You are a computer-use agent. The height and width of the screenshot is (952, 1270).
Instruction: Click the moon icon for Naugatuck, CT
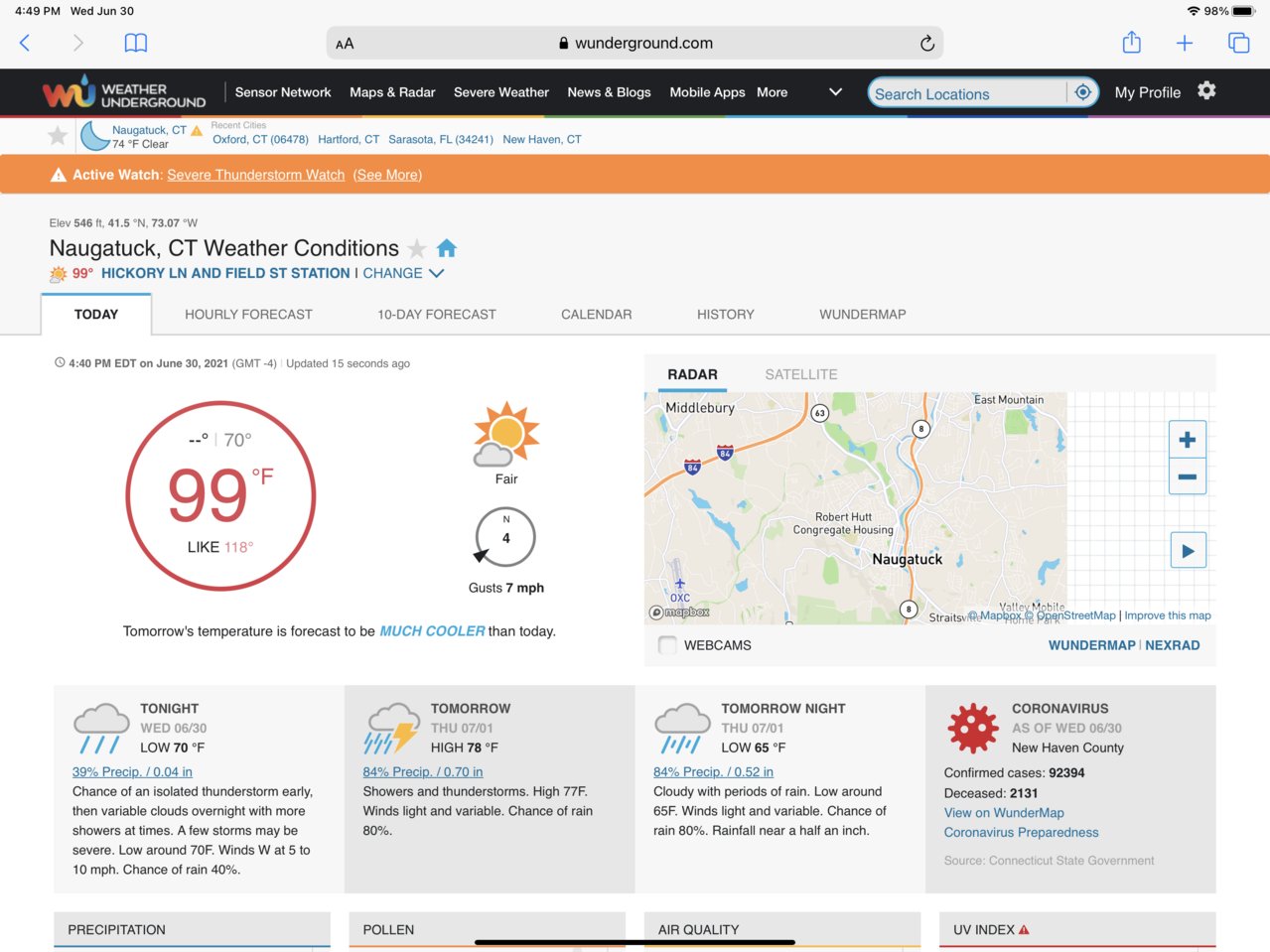94,136
